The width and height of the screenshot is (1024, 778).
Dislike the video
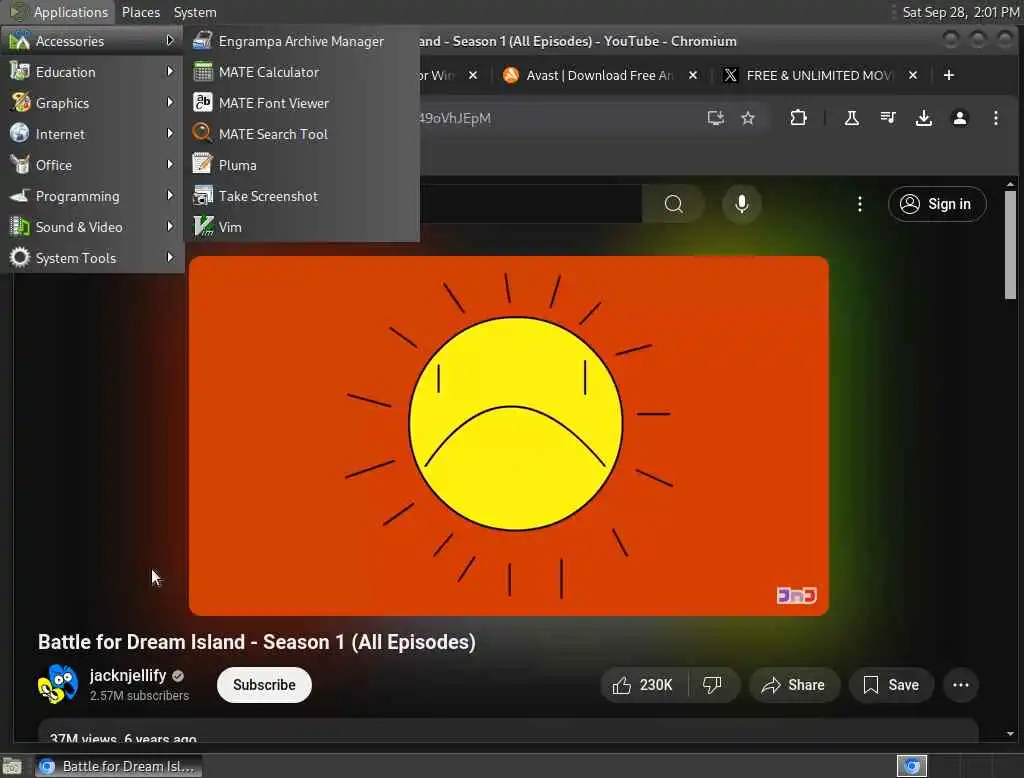[x=712, y=685]
